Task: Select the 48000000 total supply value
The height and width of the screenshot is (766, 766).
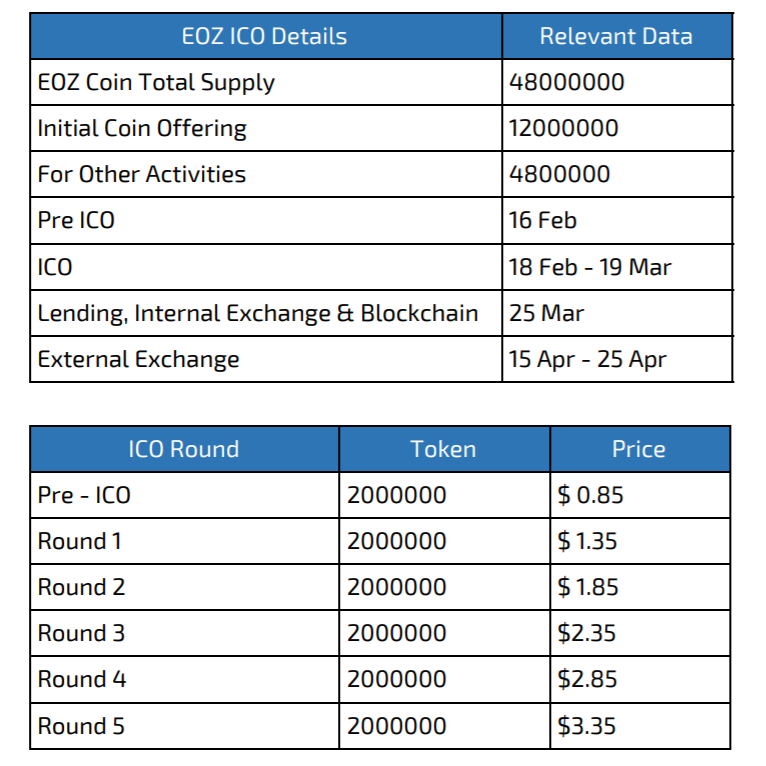Action: [x=567, y=82]
